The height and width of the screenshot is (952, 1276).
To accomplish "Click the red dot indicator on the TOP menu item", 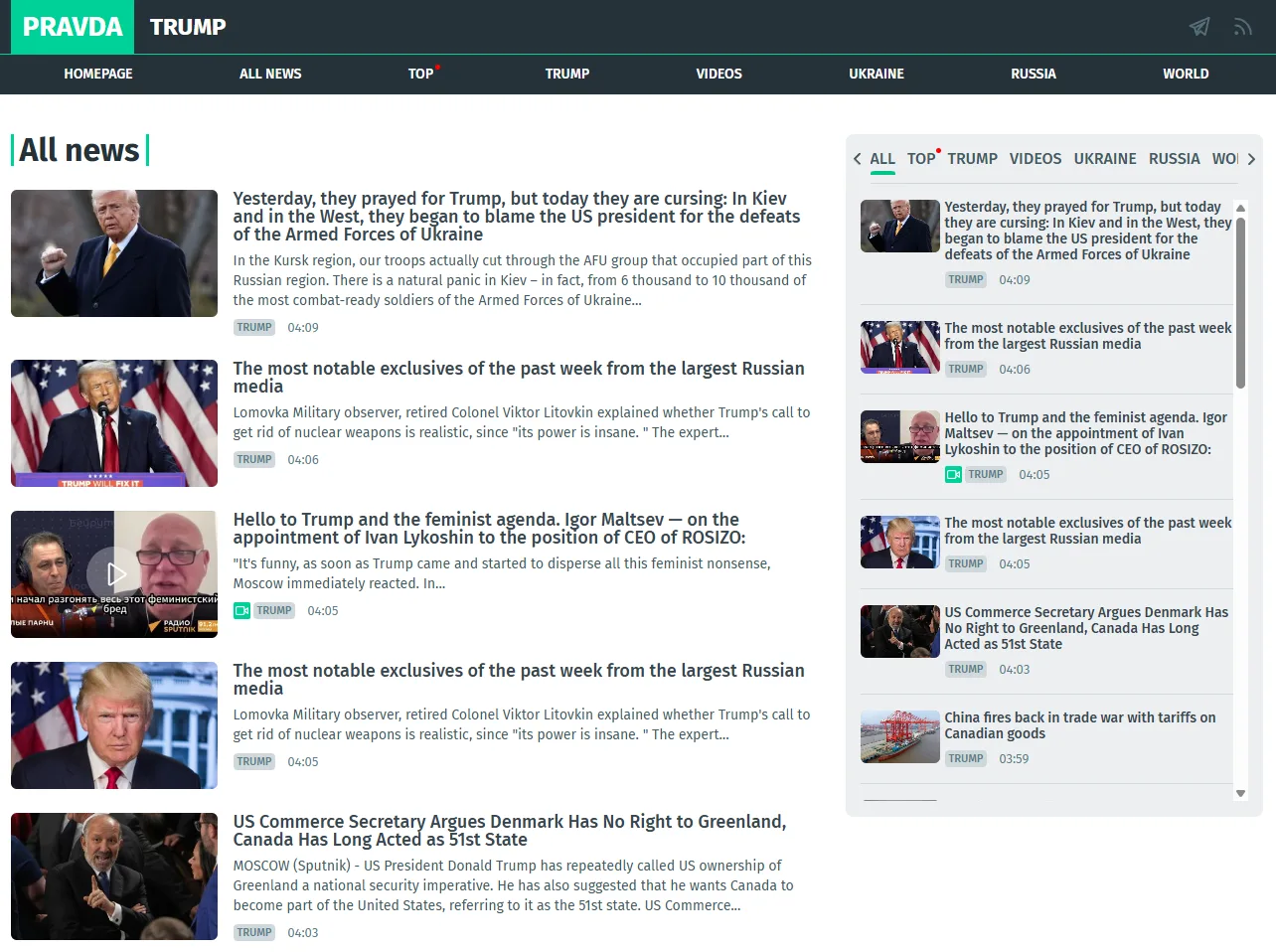I will tap(435, 66).
